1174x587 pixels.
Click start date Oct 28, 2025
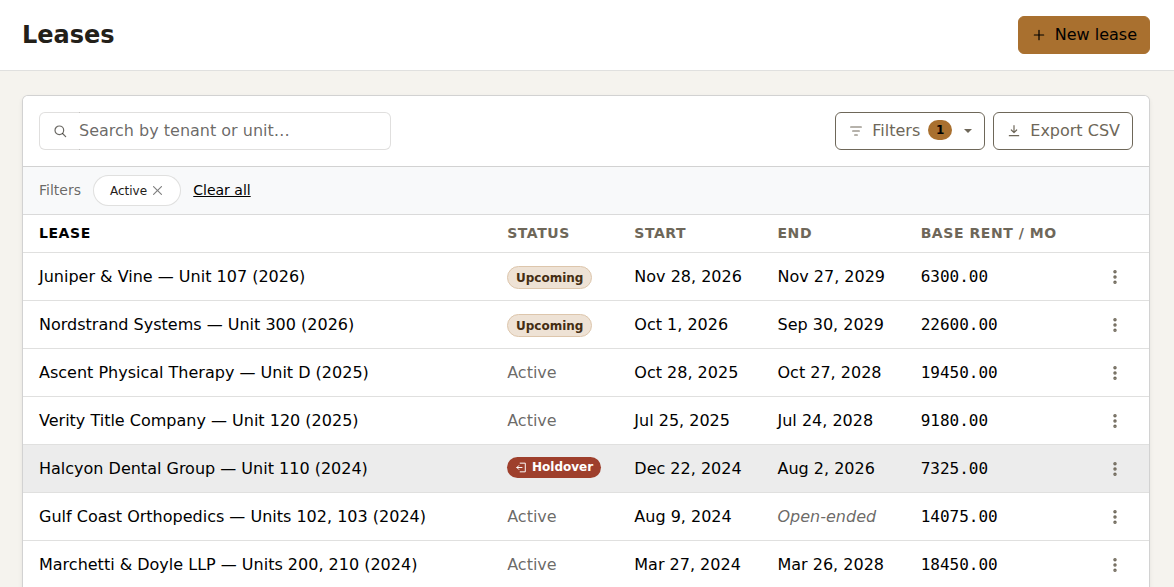(x=686, y=373)
